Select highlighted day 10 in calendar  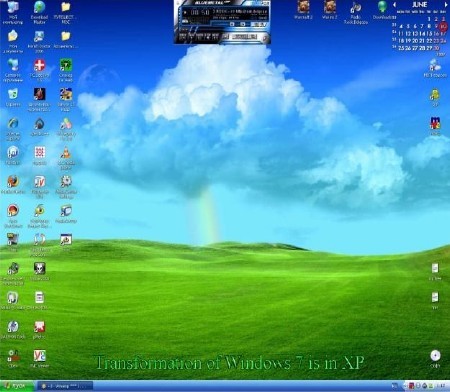coord(443,26)
